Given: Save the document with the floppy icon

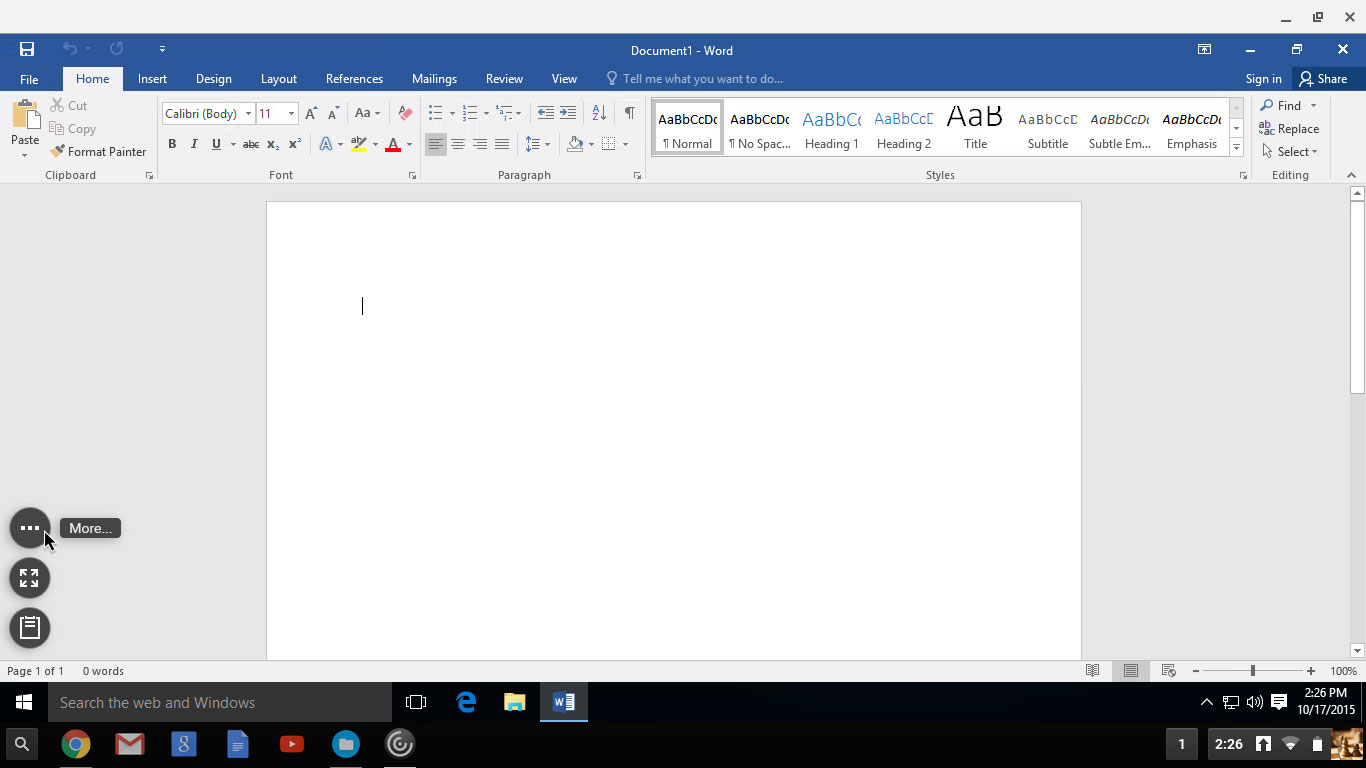Looking at the screenshot, I should pos(27,49).
